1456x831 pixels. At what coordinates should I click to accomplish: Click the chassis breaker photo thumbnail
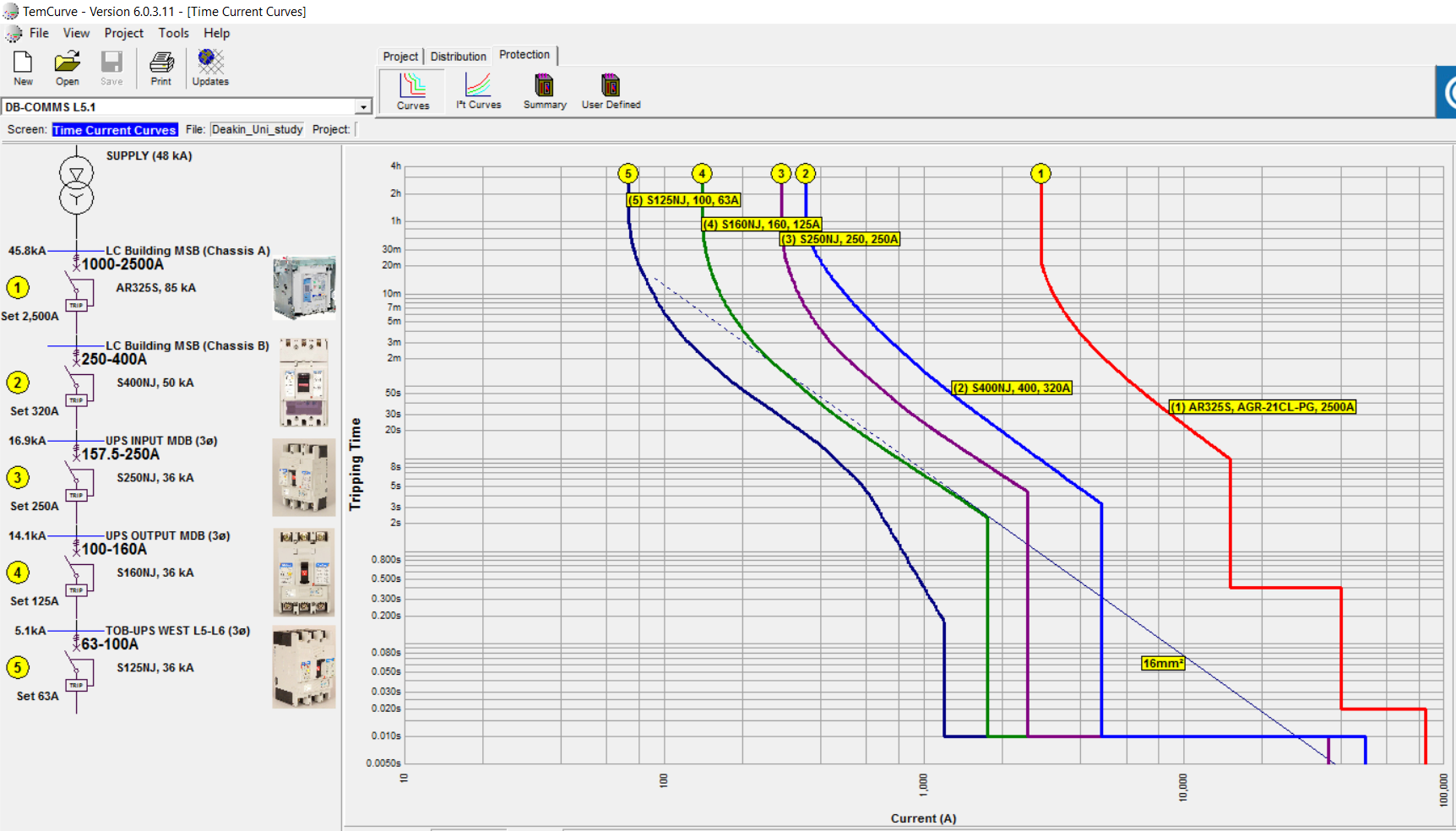coord(304,287)
